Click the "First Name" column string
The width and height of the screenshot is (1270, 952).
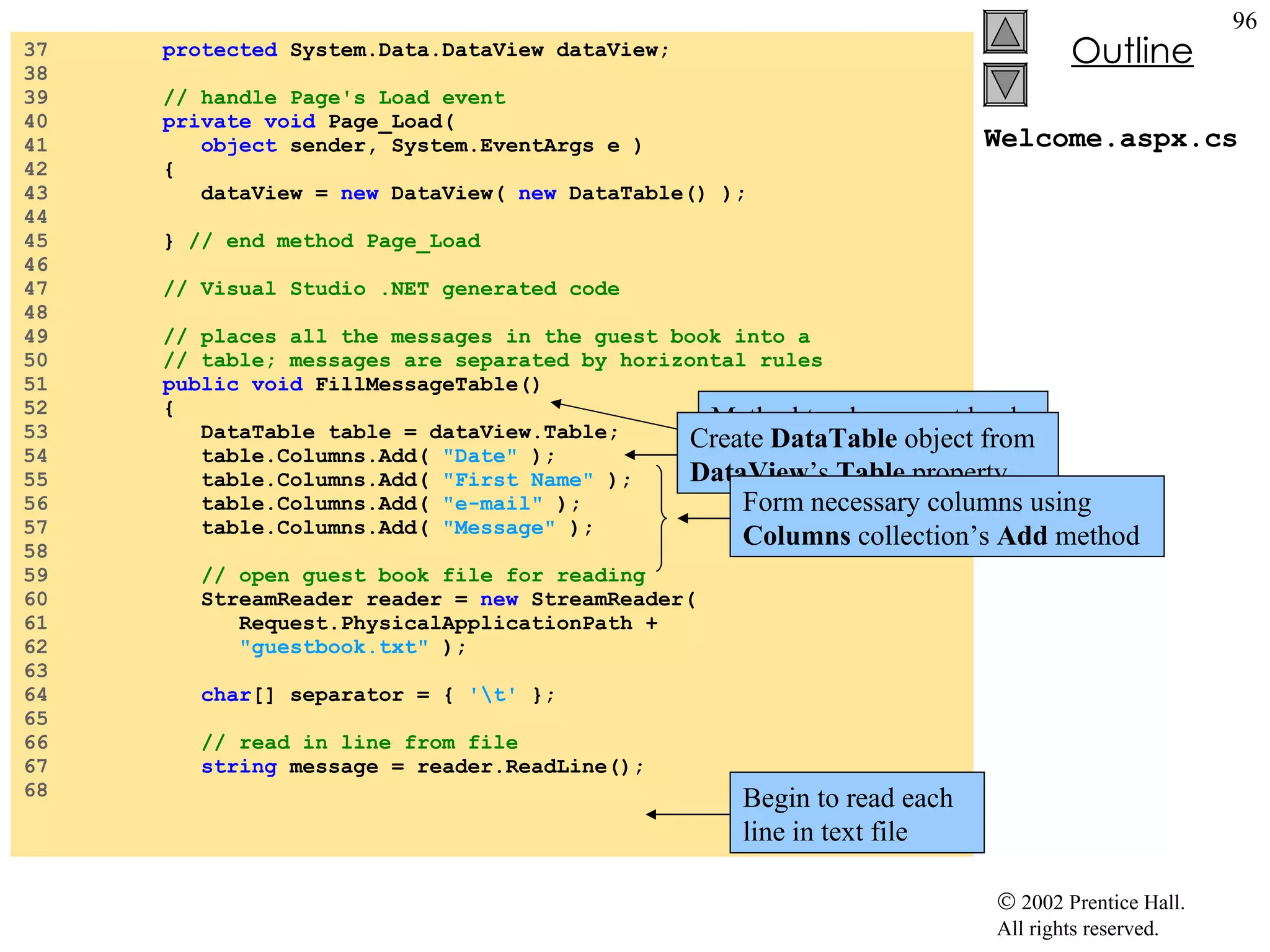pyautogui.click(x=518, y=480)
